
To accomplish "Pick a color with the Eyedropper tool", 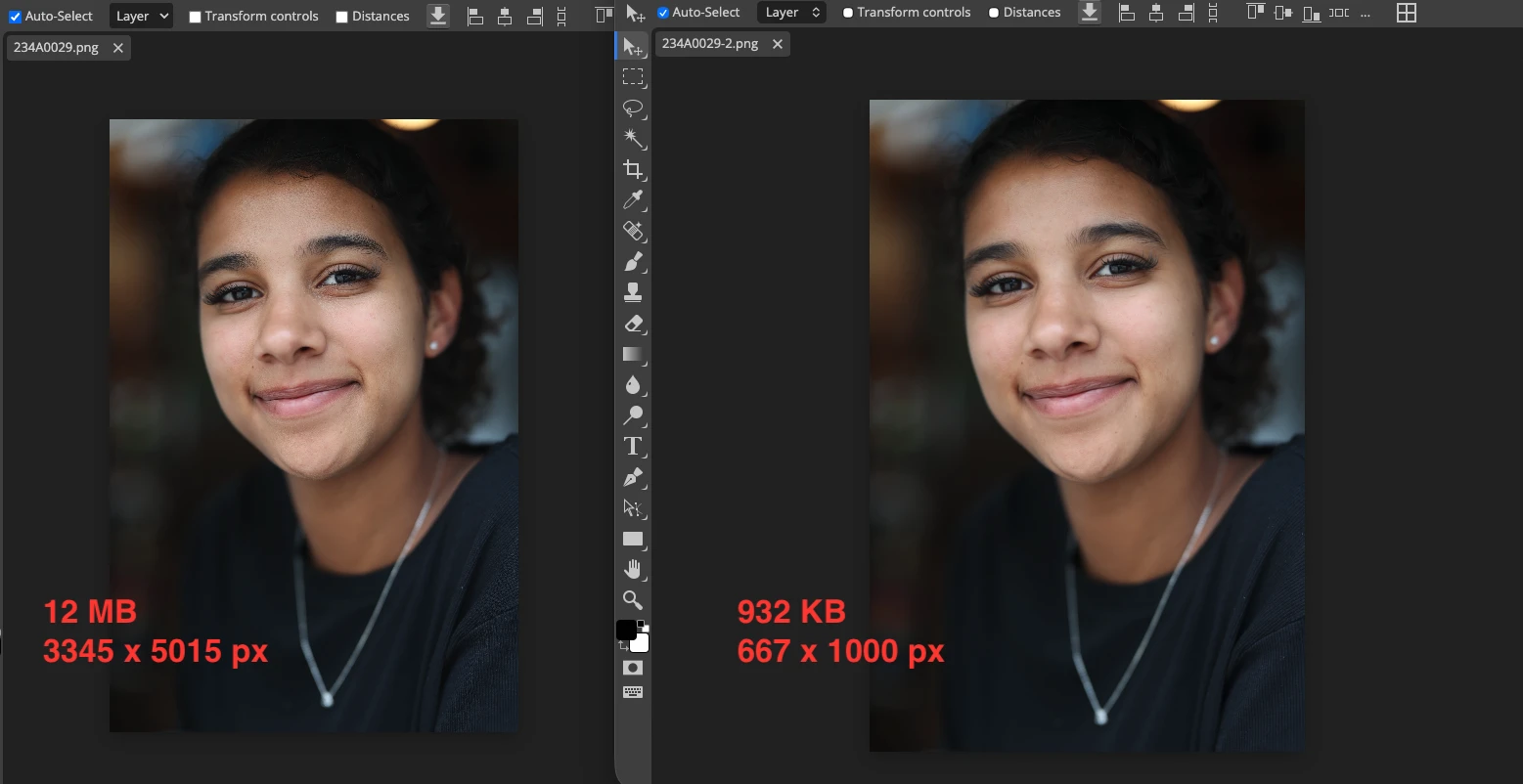I will point(633,200).
